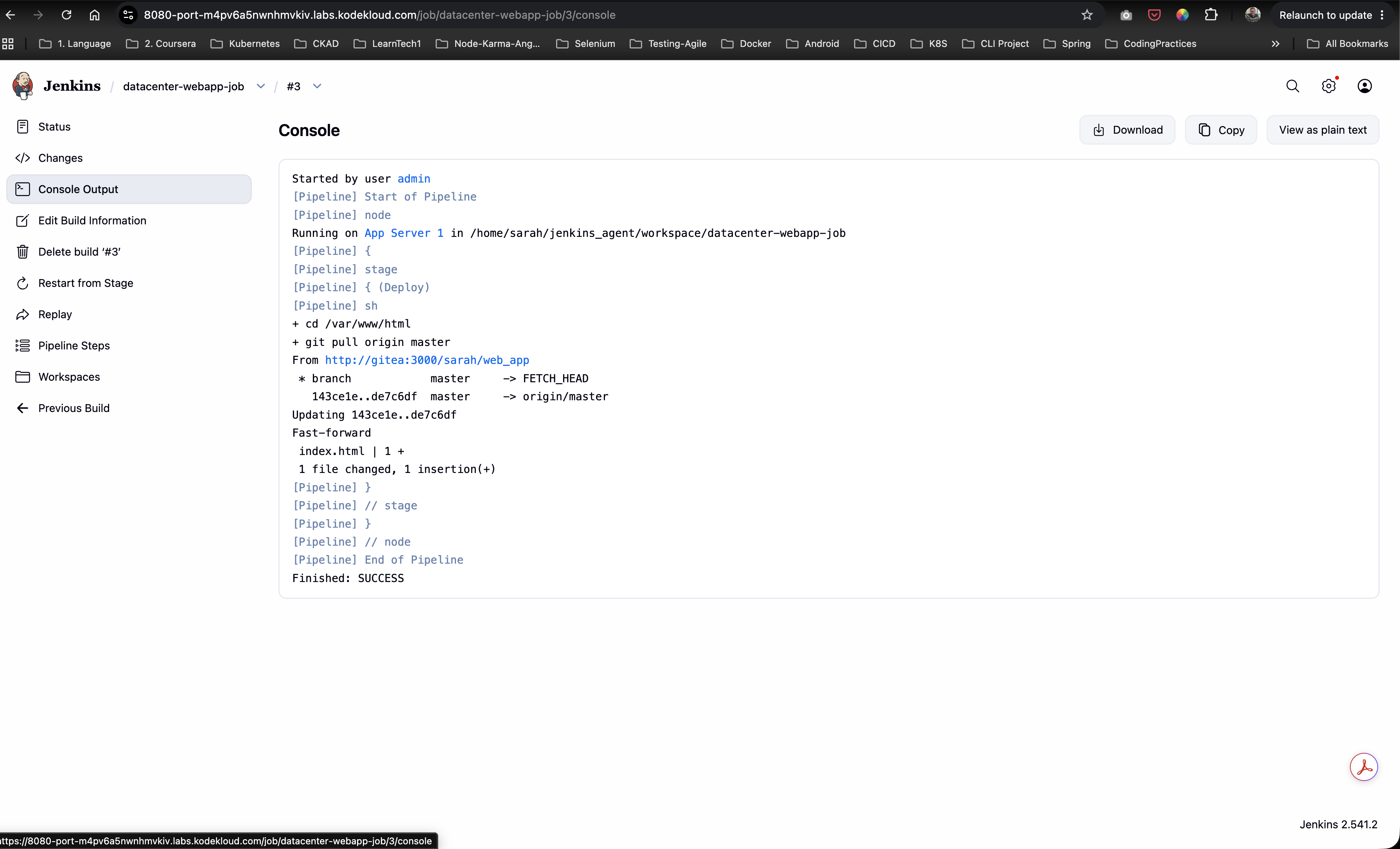Click the #3 build breadcrumb link
The image size is (1400, 849).
coord(293,86)
